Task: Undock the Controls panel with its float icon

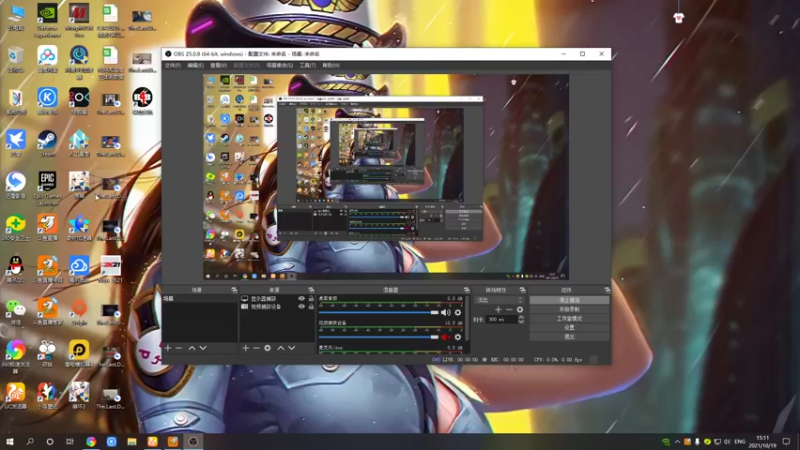Action: coord(607,290)
